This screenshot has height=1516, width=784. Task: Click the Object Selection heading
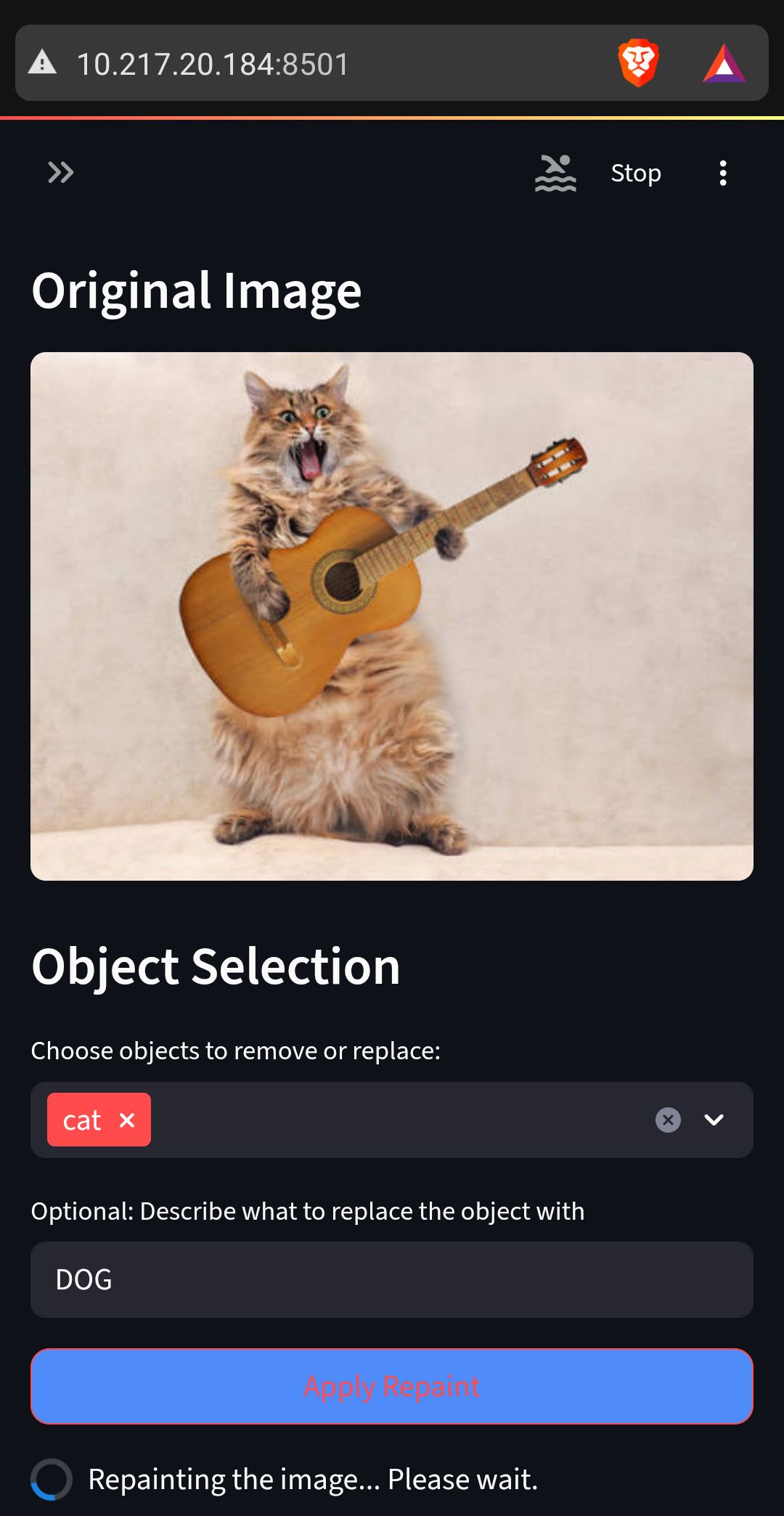click(216, 966)
